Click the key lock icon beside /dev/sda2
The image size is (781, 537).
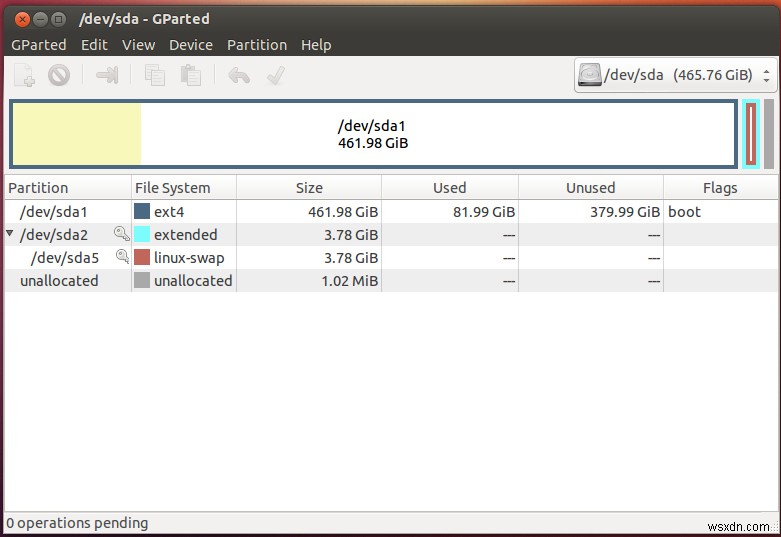(121, 233)
